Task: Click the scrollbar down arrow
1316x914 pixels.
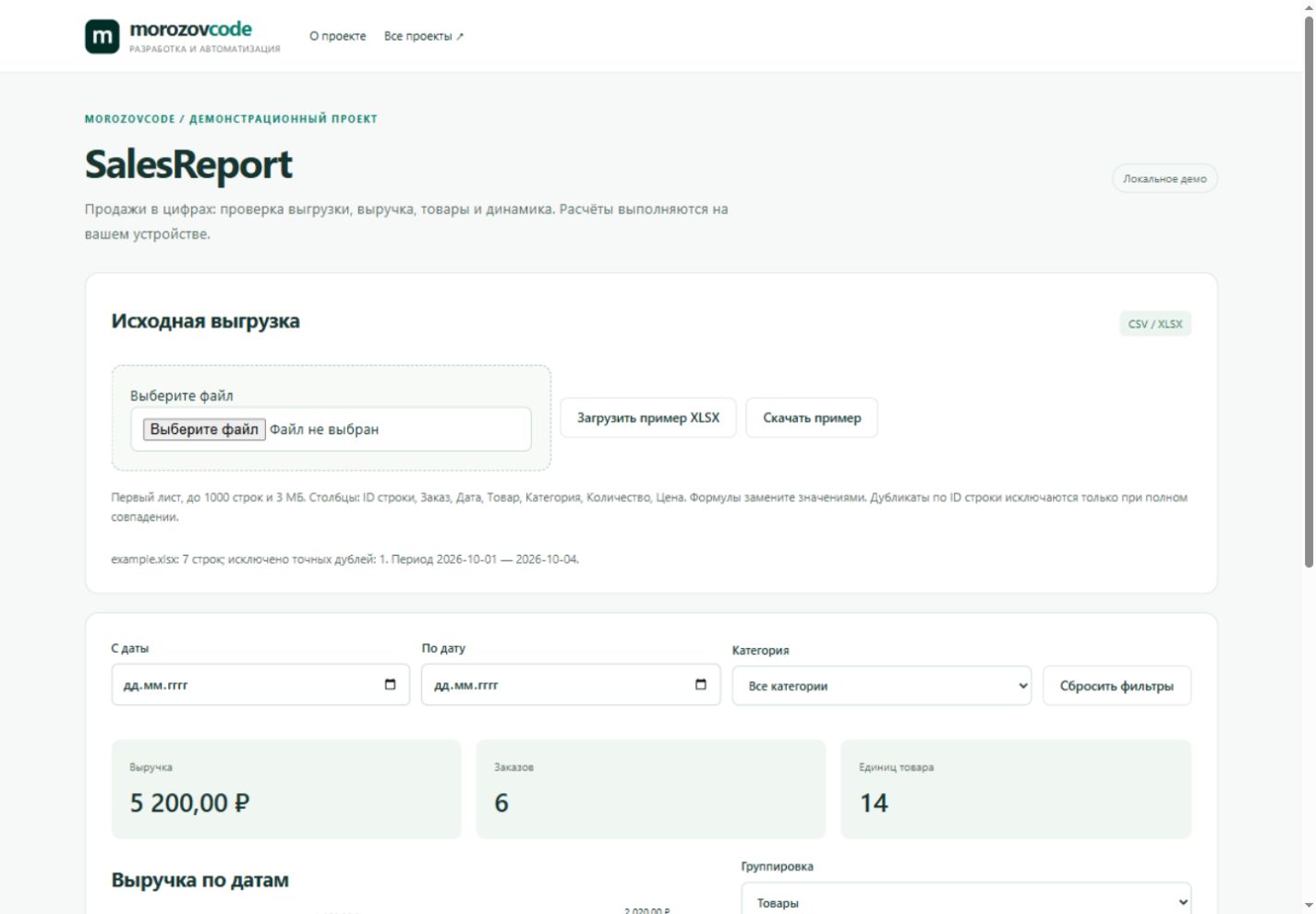Action: [1309, 906]
